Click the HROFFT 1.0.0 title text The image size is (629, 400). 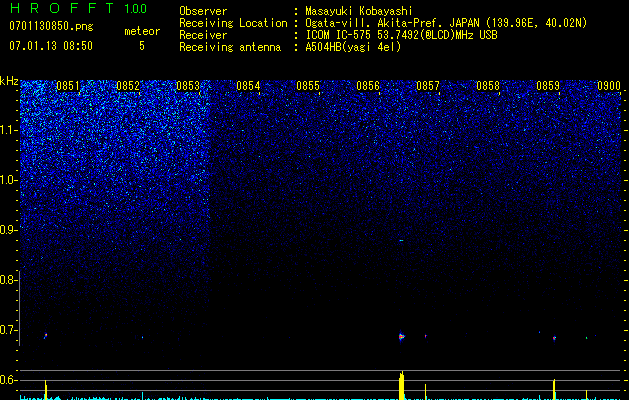78,8
